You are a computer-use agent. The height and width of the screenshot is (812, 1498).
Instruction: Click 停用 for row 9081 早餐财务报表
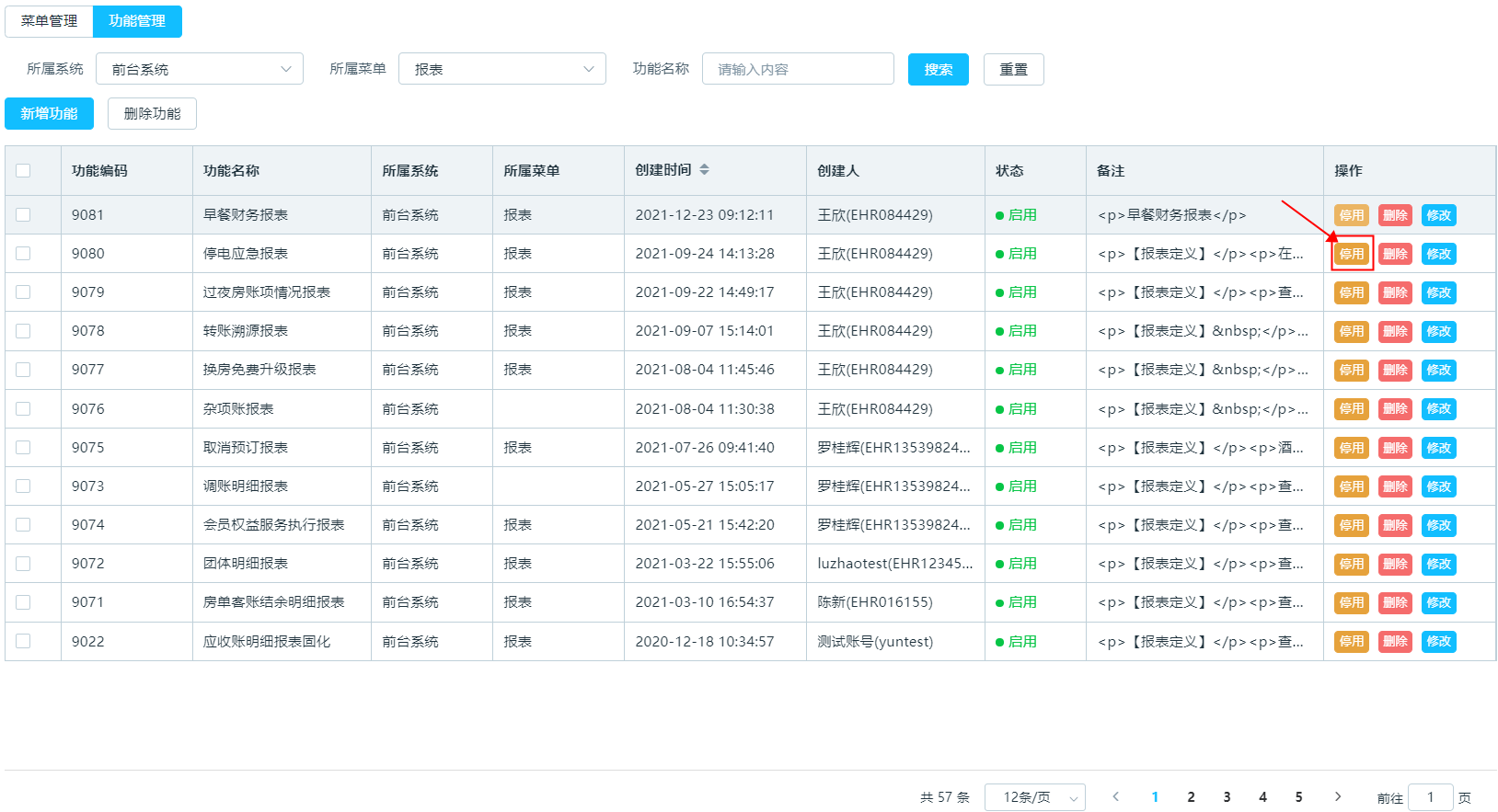[x=1352, y=215]
